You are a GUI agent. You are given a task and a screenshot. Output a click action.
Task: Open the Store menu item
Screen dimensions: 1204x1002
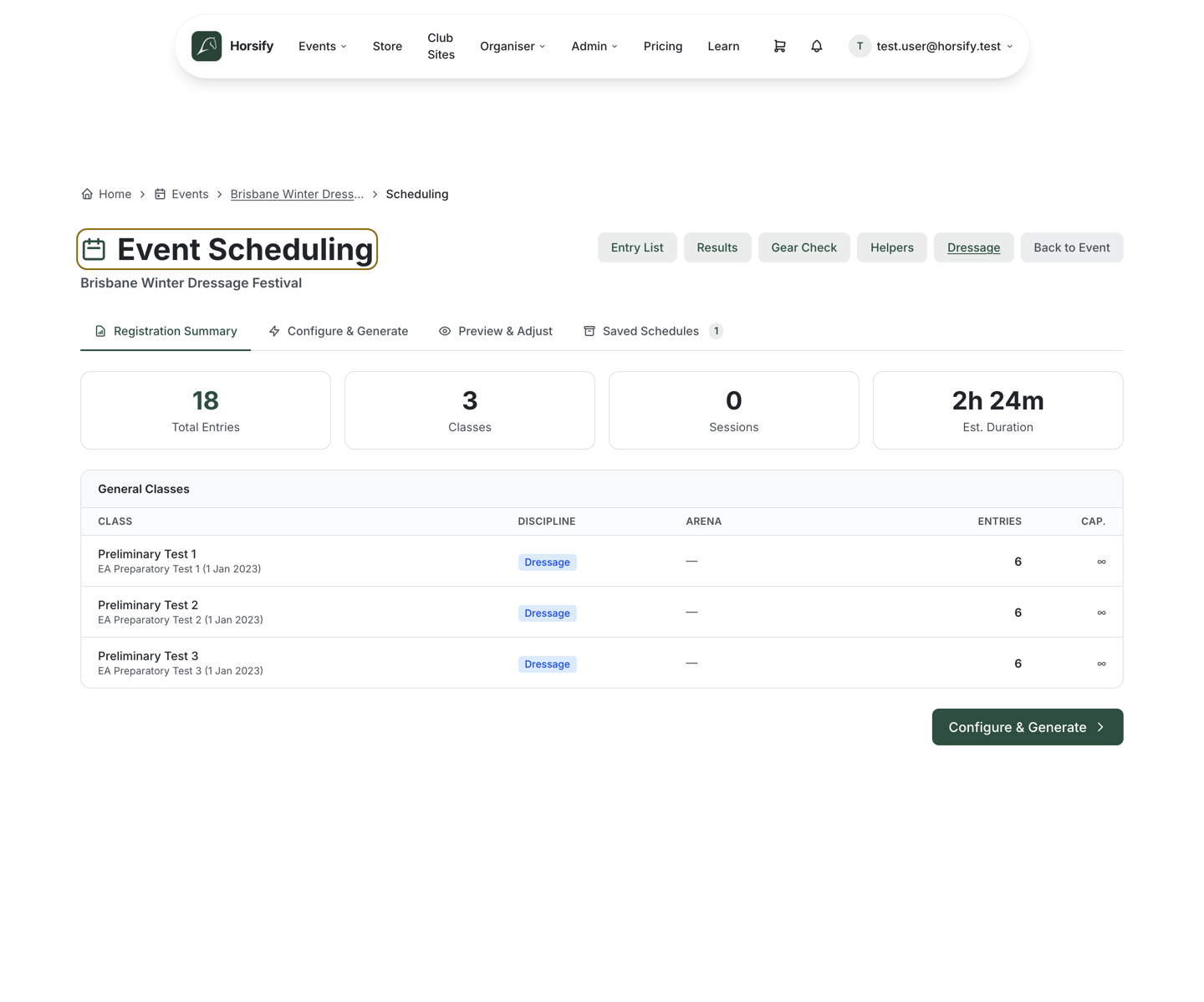click(x=387, y=46)
